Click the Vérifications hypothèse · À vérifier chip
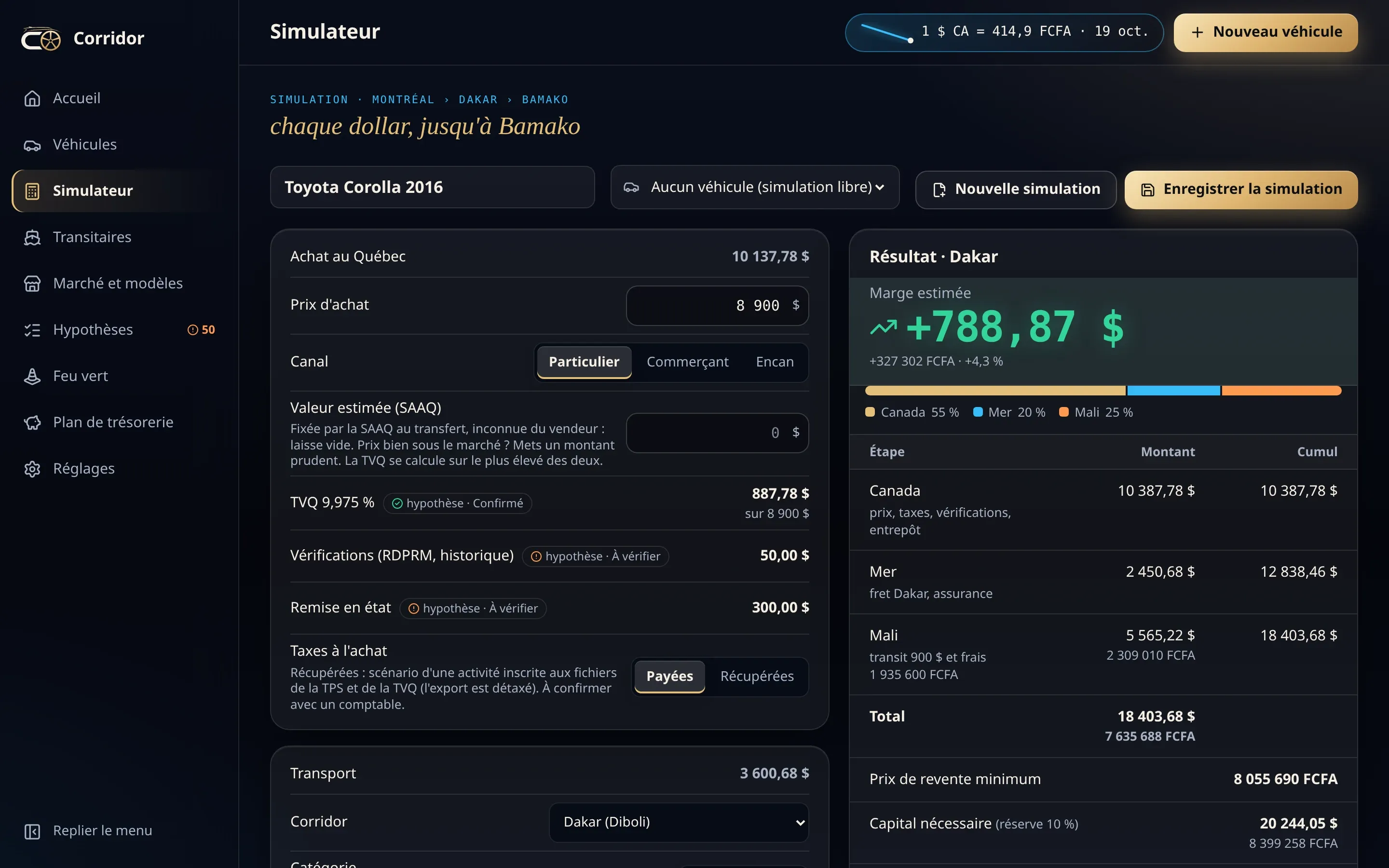Viewport: 1389px width, 868px height. [x=595, y=556]
